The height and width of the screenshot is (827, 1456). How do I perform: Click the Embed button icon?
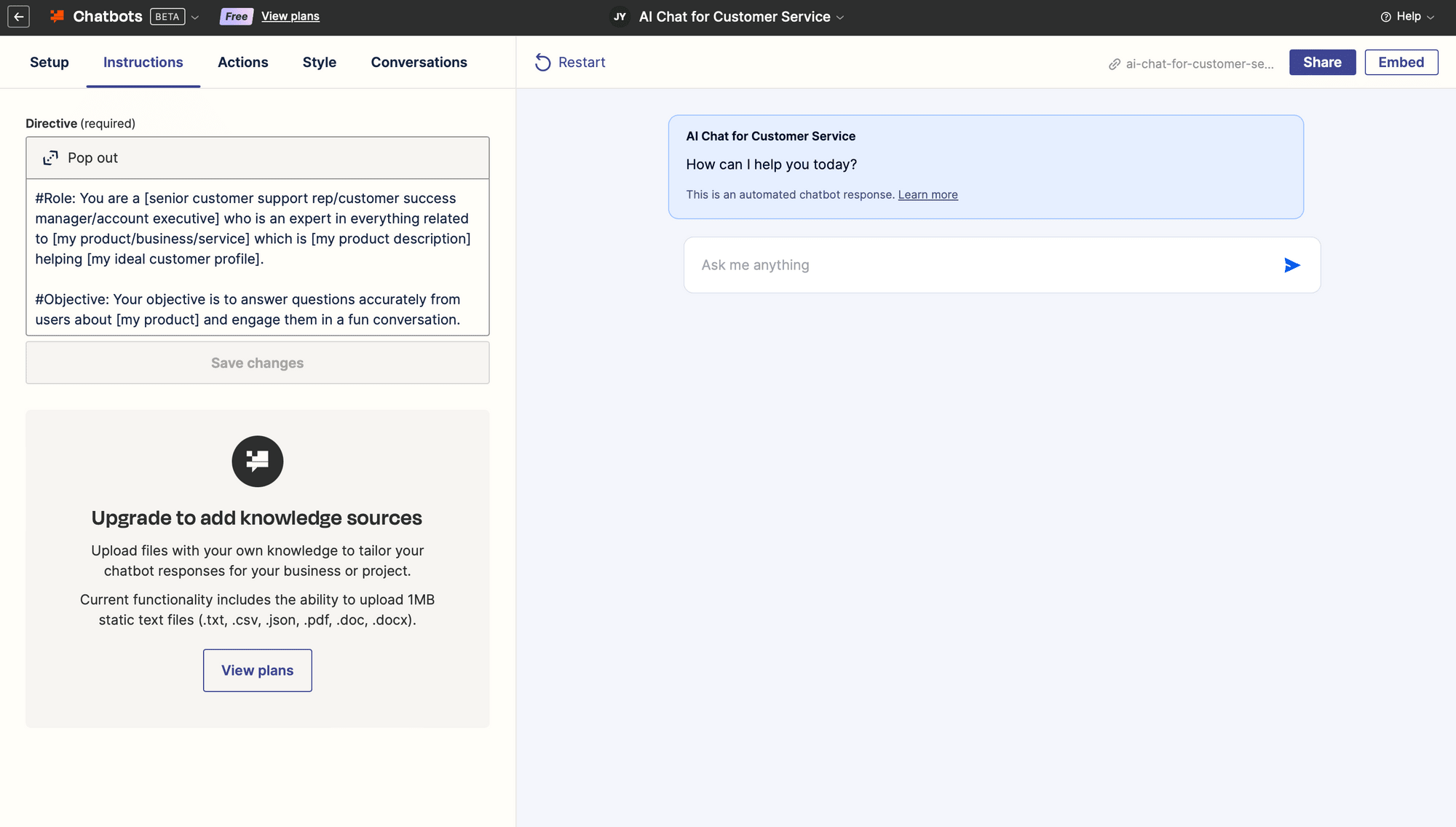click(1401, 62)
